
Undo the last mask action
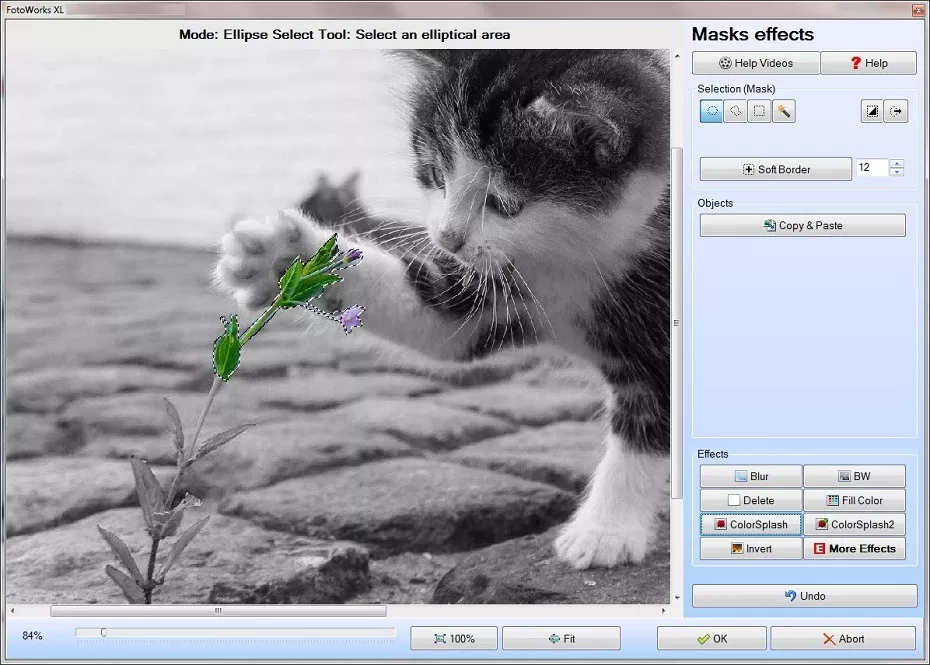pos(804,596)
